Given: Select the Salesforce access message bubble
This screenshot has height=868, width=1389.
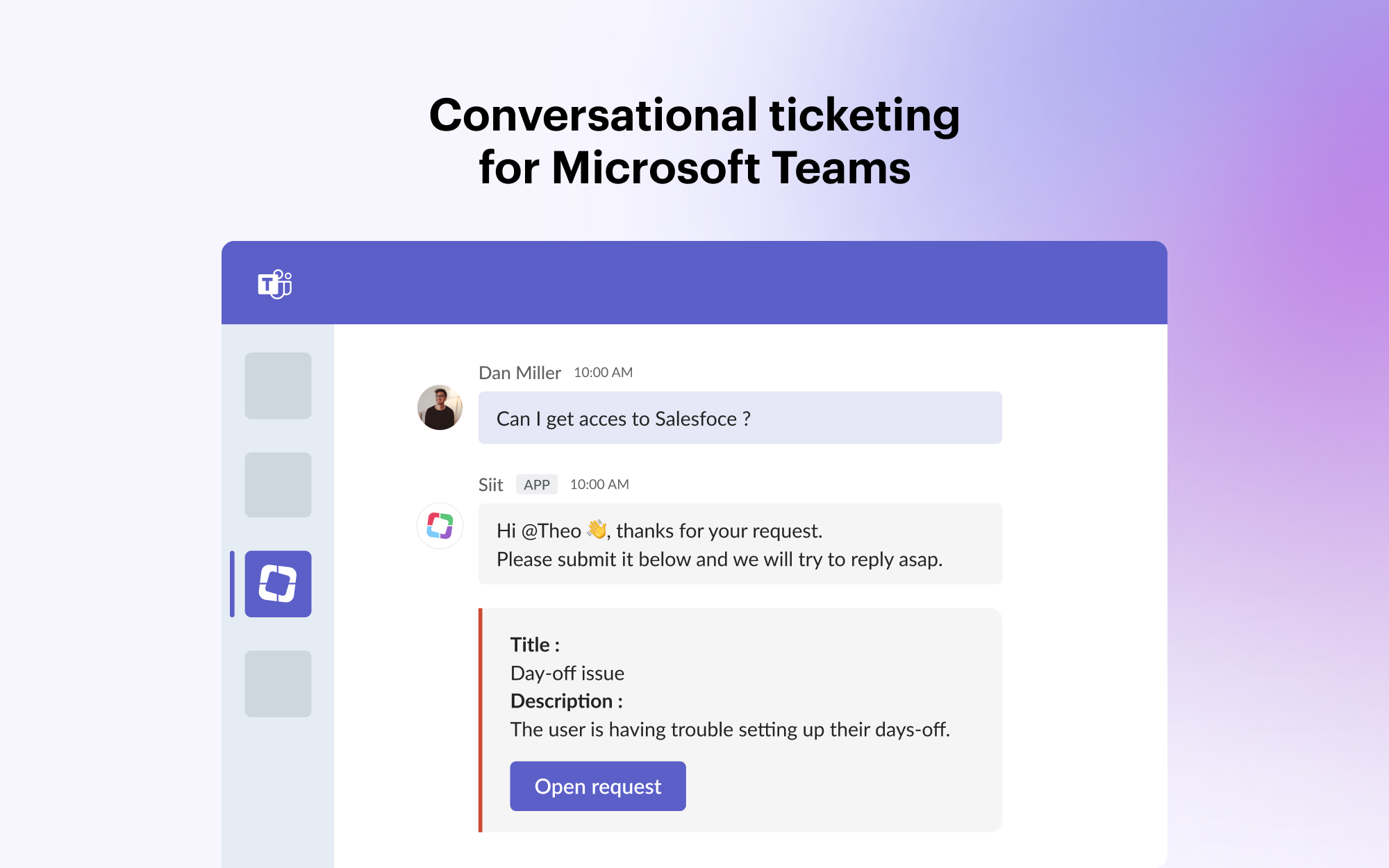Looking at the screenshot, I should tap(739, 417).
